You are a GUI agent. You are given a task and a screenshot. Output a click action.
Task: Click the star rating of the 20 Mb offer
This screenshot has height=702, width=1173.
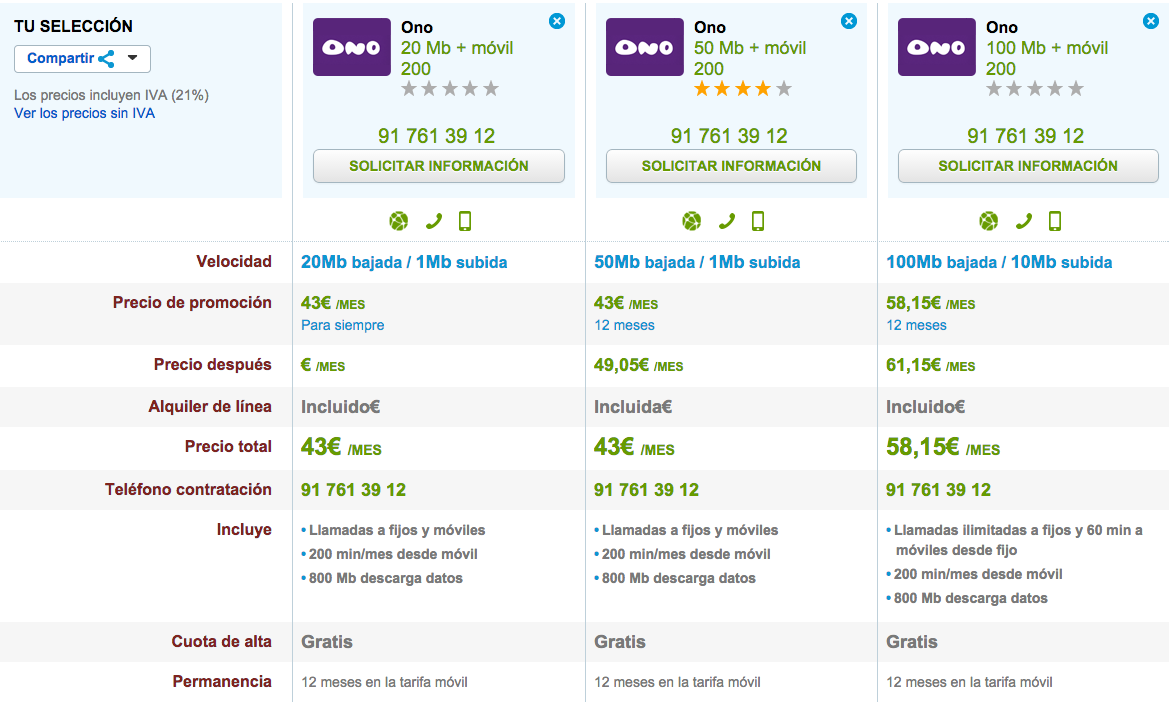(x=450, y=89)
